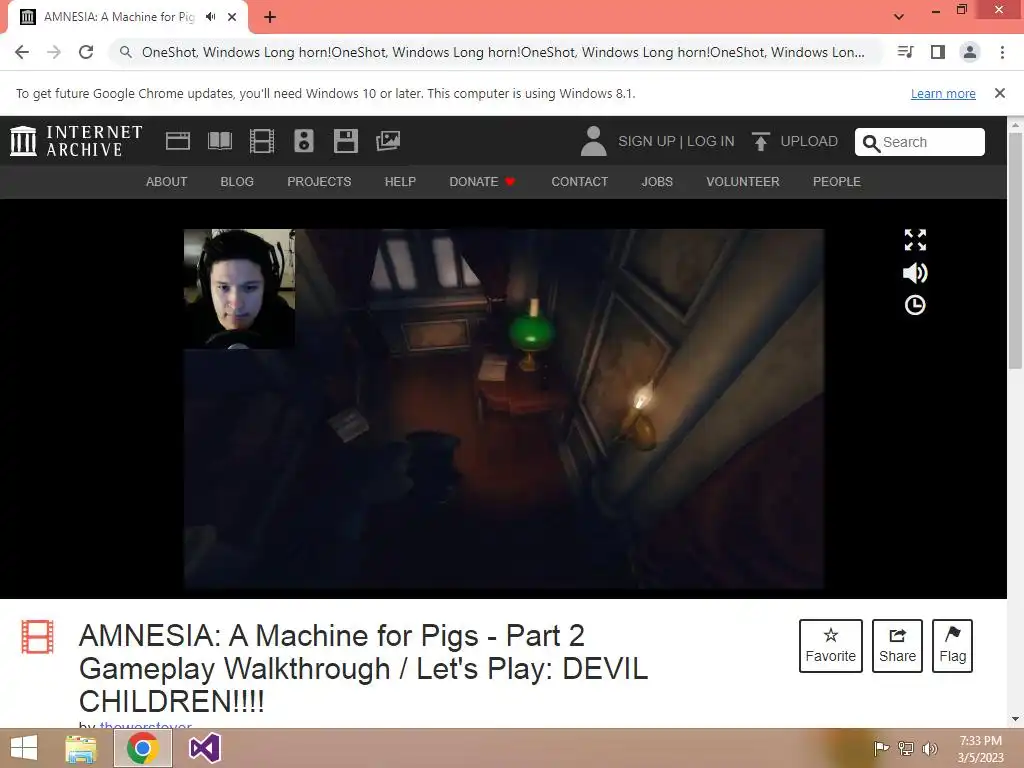Open File Explorer from the taskbar
Viewport: 1024px width, 768px height.
[x=81, y=748]
